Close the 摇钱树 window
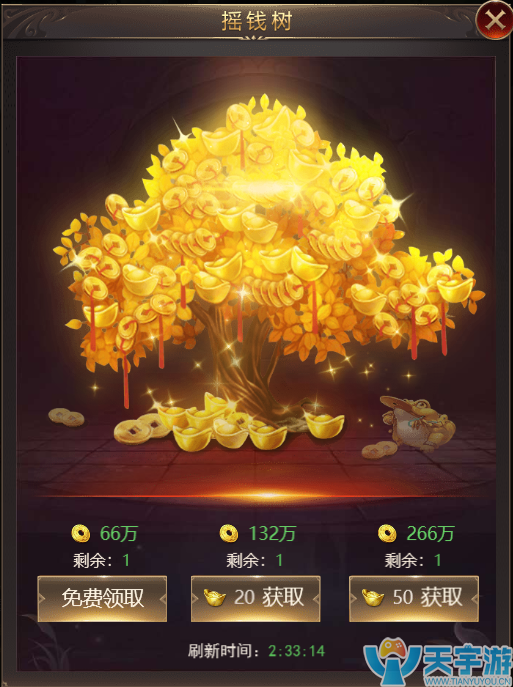513x687 pixels. [x=495, y=20]
